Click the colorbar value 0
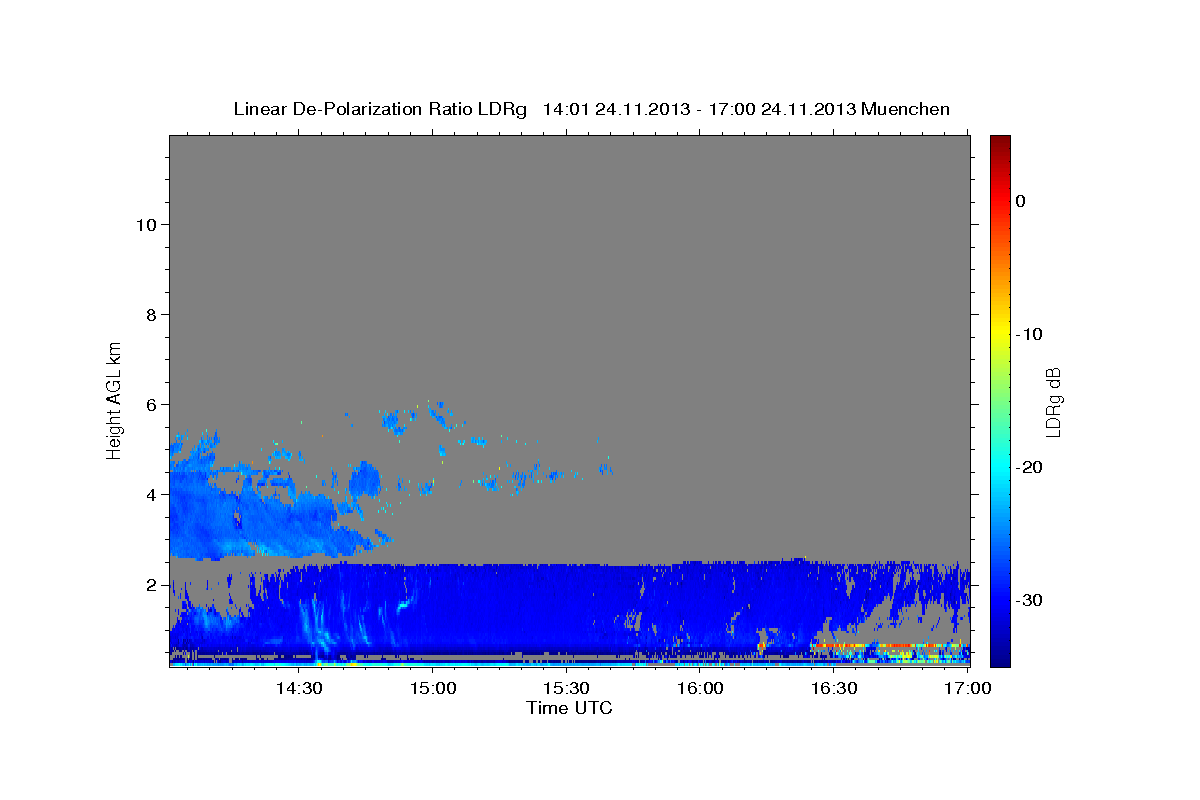This screenshot has height=800, width=1200. click(x=1020, y=201)
